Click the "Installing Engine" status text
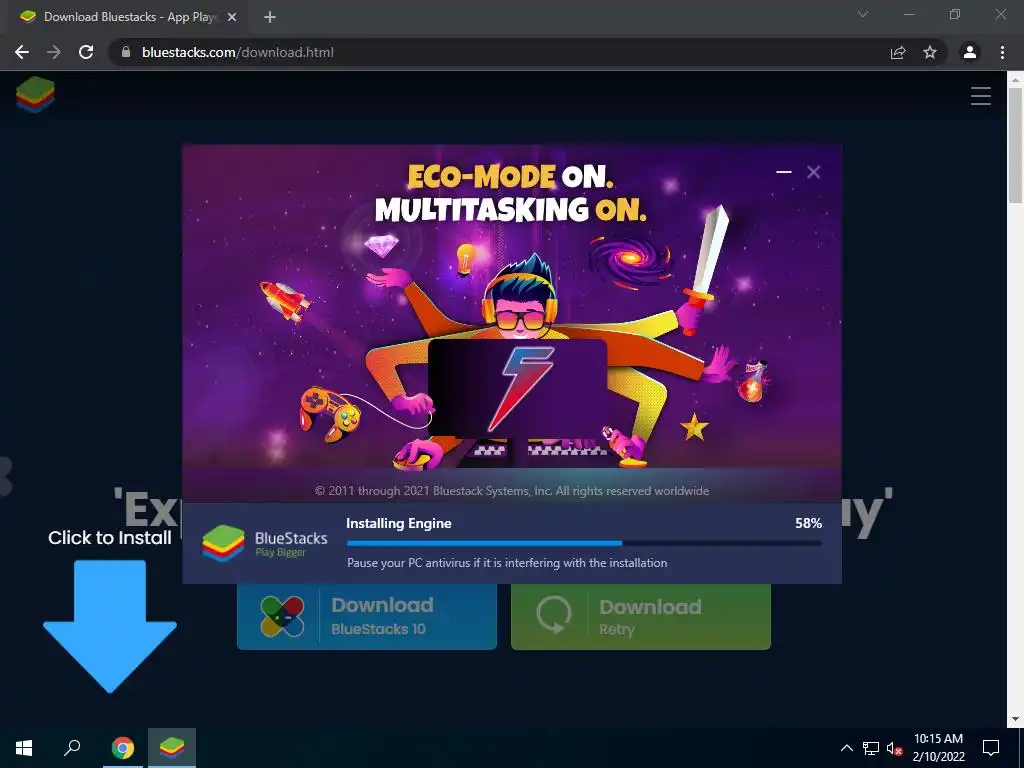The width and height of the screenshot is (1024, 768). (398, 523)
